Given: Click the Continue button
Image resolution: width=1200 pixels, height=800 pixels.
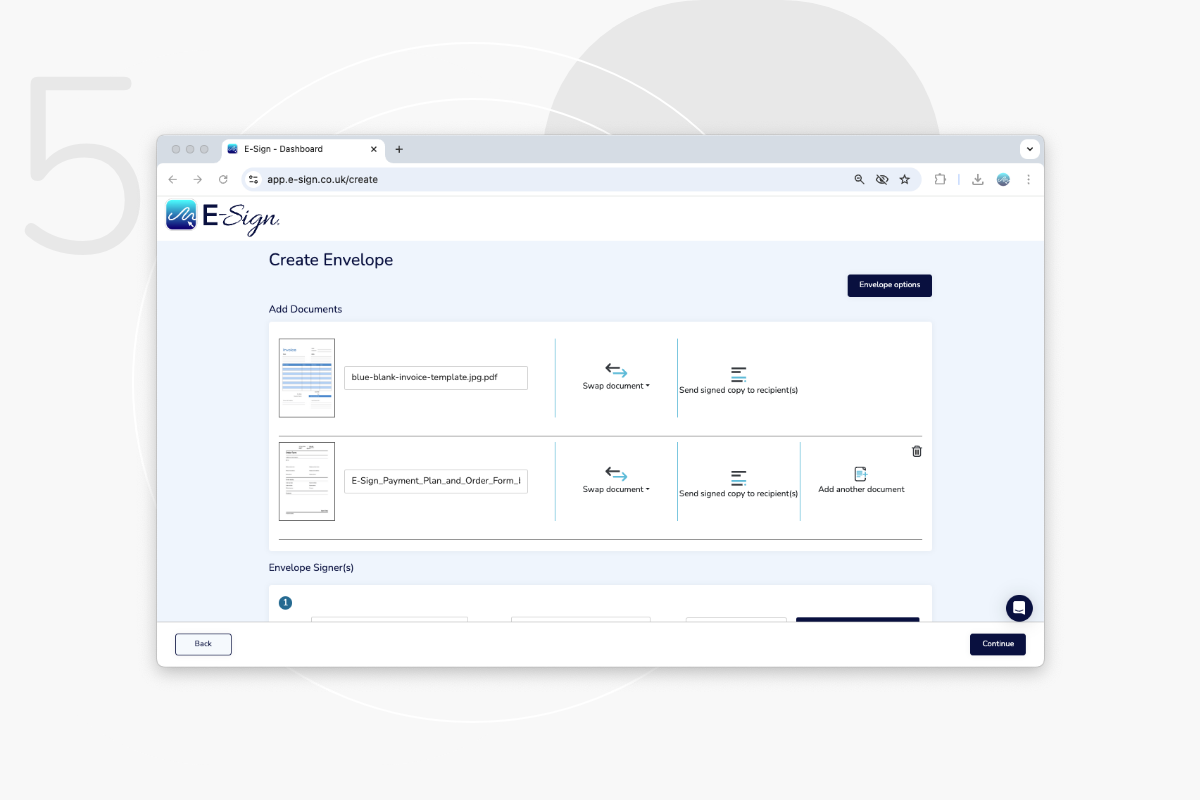Looking at the screenshot, I should (997, 644).
